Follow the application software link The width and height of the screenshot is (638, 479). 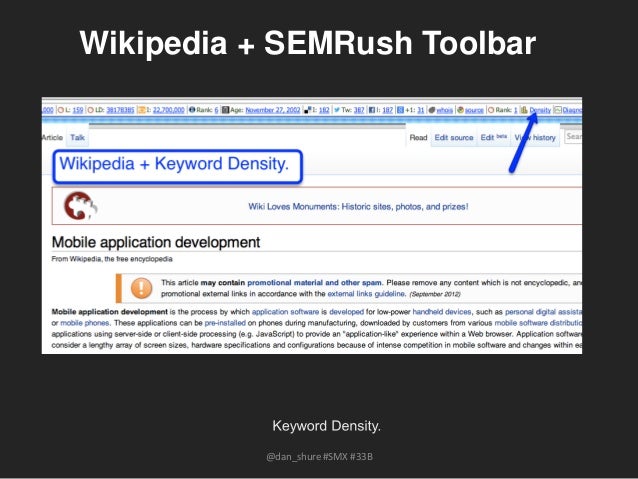(x=285, y=312)
